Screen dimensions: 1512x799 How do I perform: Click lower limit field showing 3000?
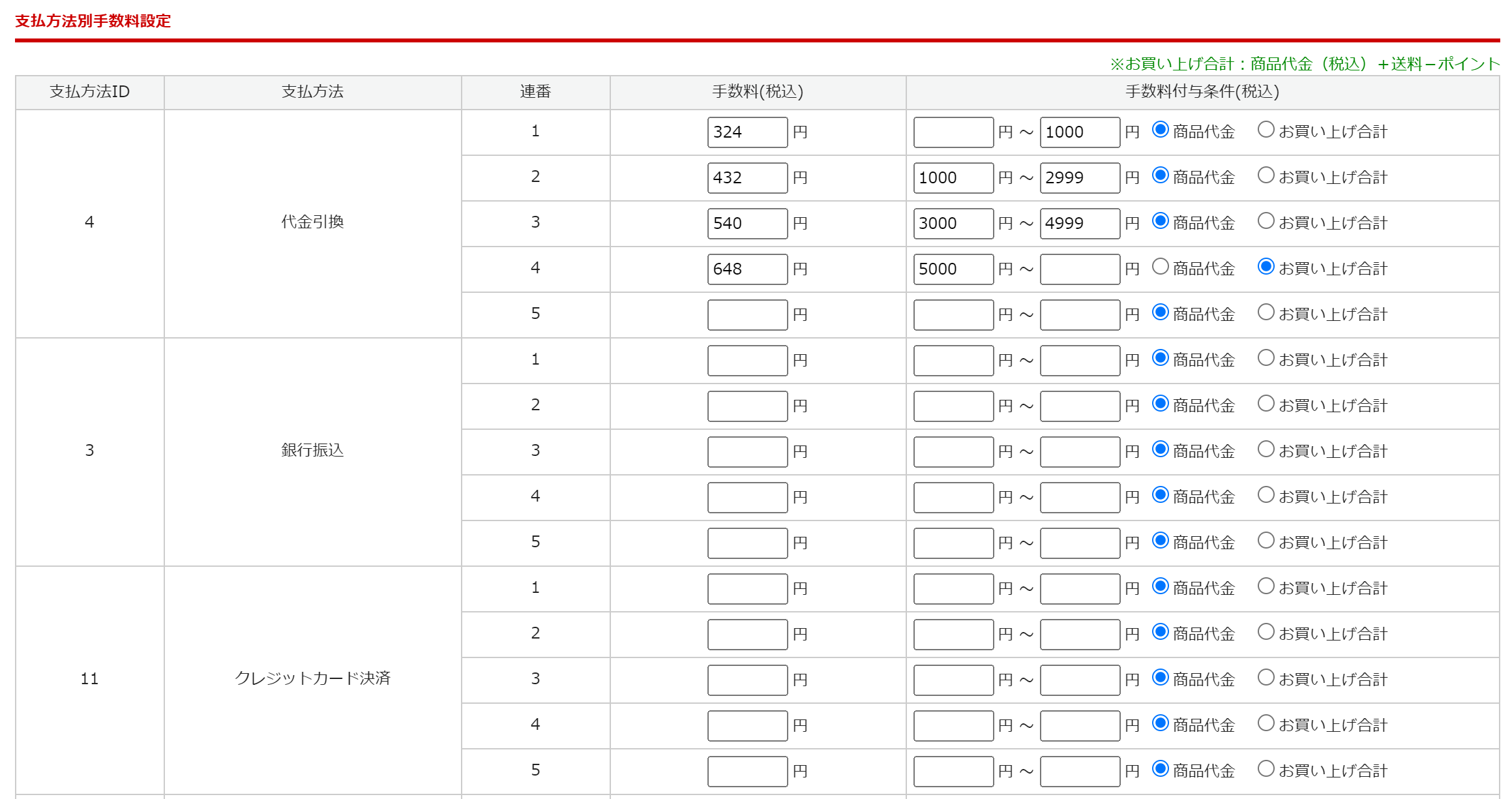(953, 224)
